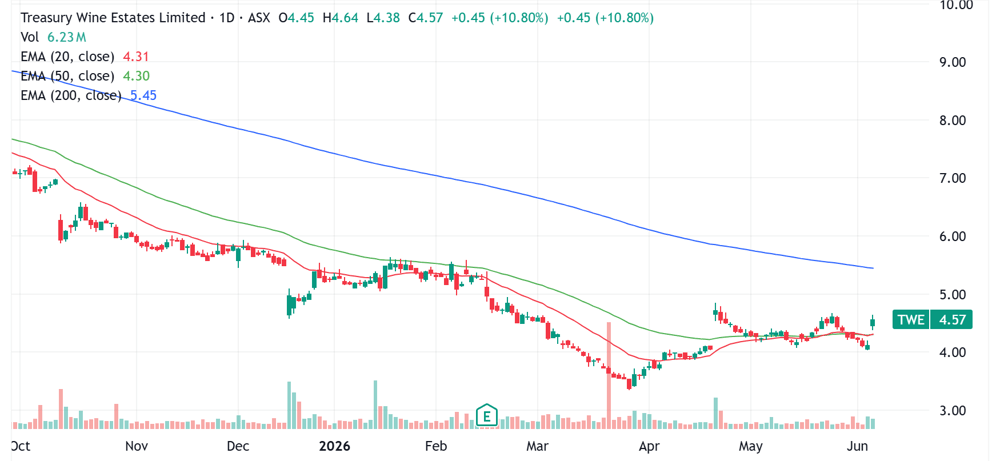Click the blue EMA 200 line

pyautogui.click(x=446, y=177)
